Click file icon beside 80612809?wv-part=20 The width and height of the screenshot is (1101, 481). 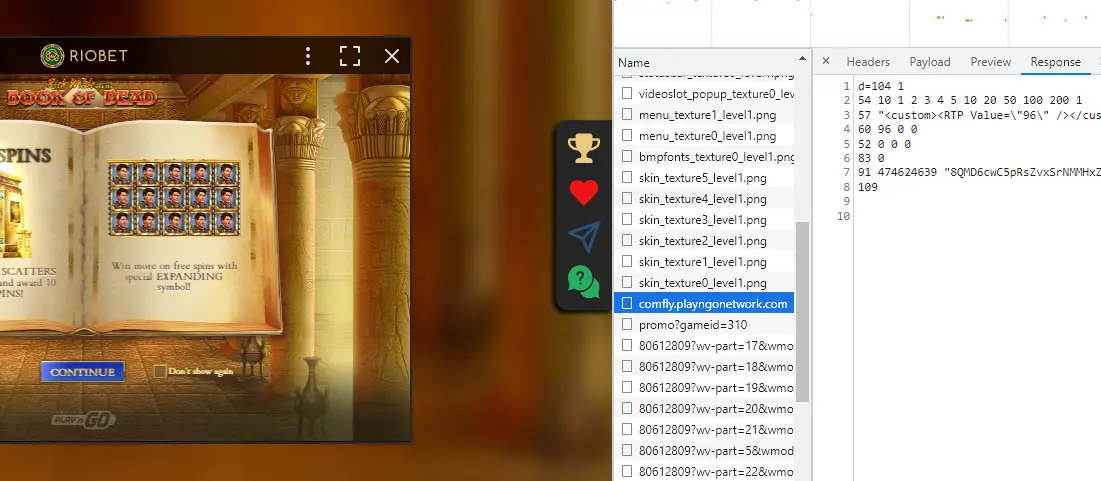click(x=627, y=408)
